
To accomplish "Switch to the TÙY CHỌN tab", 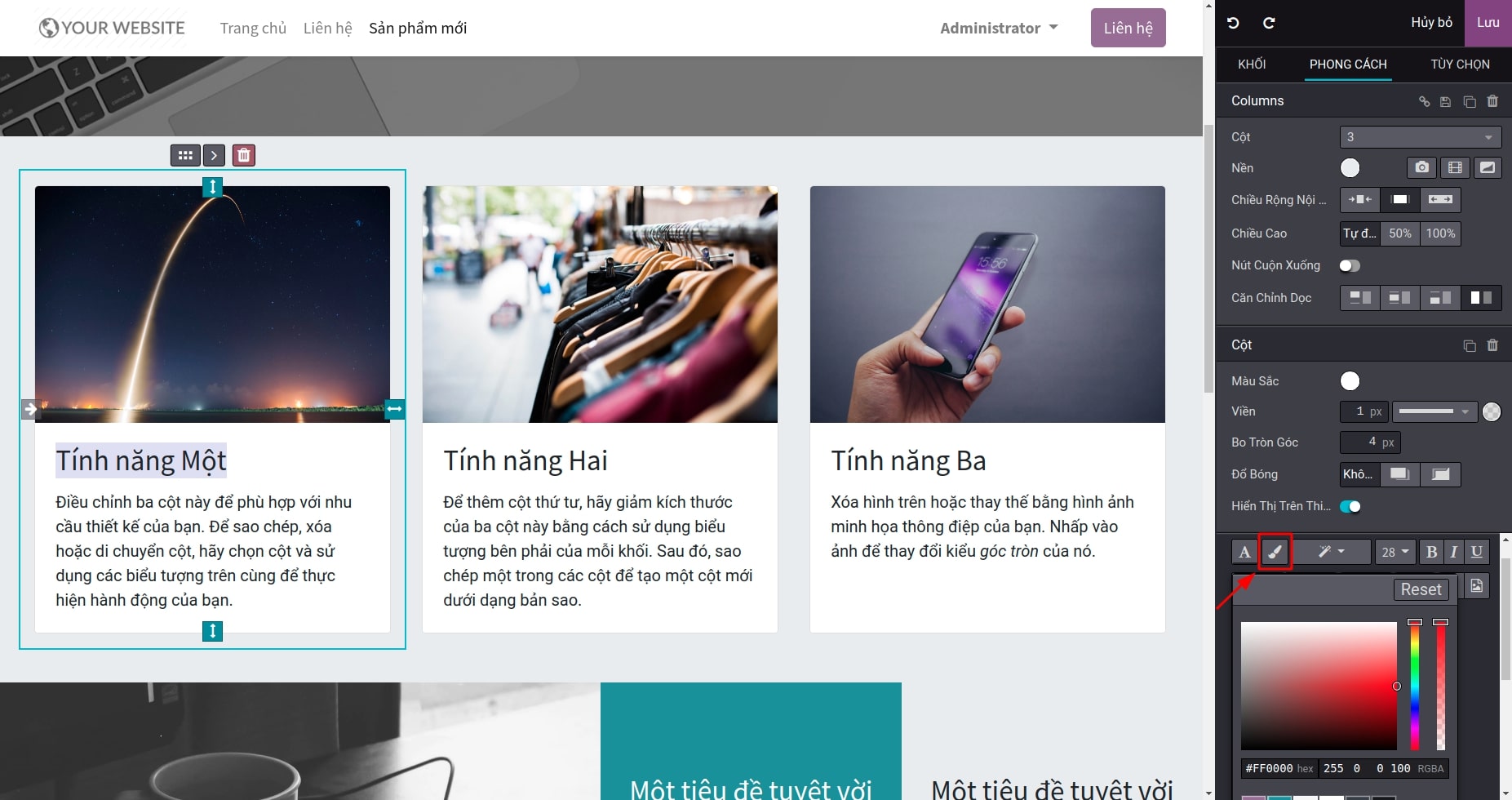I will click(1460, 64).
